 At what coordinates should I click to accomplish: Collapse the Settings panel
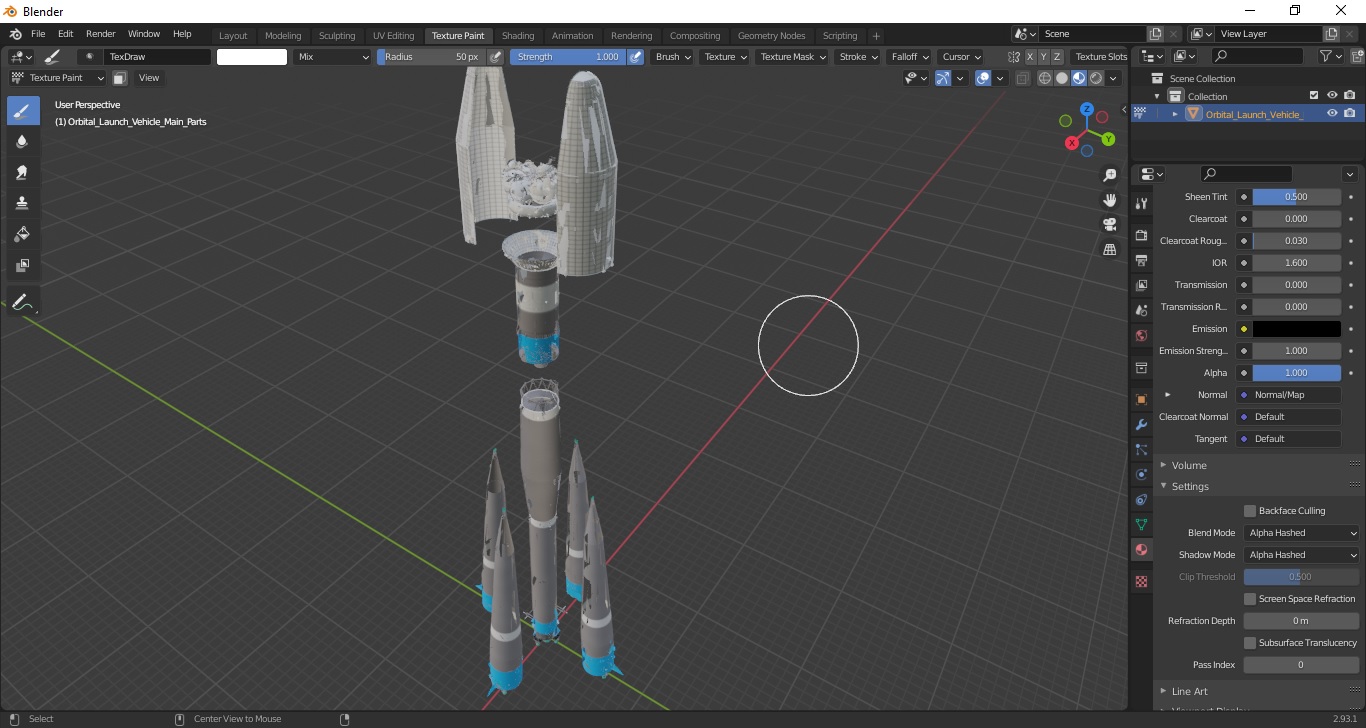click(x=1190, y=487)
